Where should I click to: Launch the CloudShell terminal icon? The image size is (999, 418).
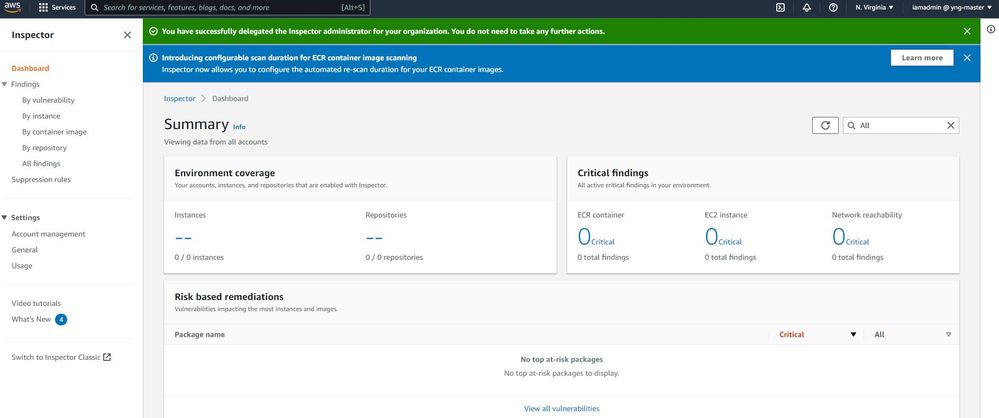pyautogui.click(x=780, y=8)
